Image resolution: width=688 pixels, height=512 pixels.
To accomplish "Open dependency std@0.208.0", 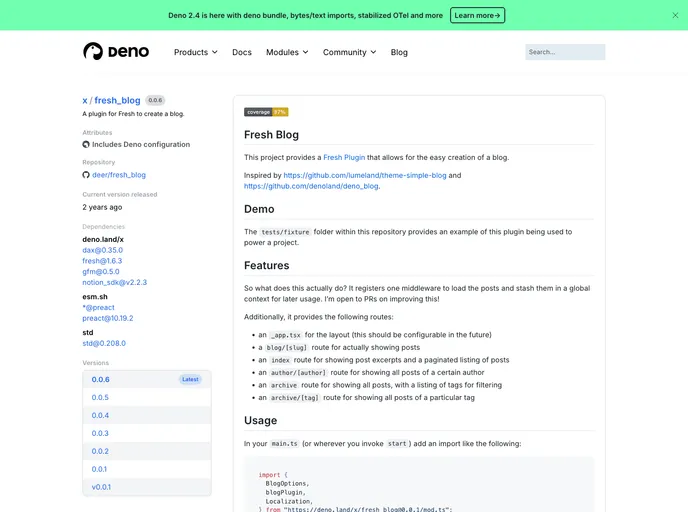I will click(x=104, y=343).
